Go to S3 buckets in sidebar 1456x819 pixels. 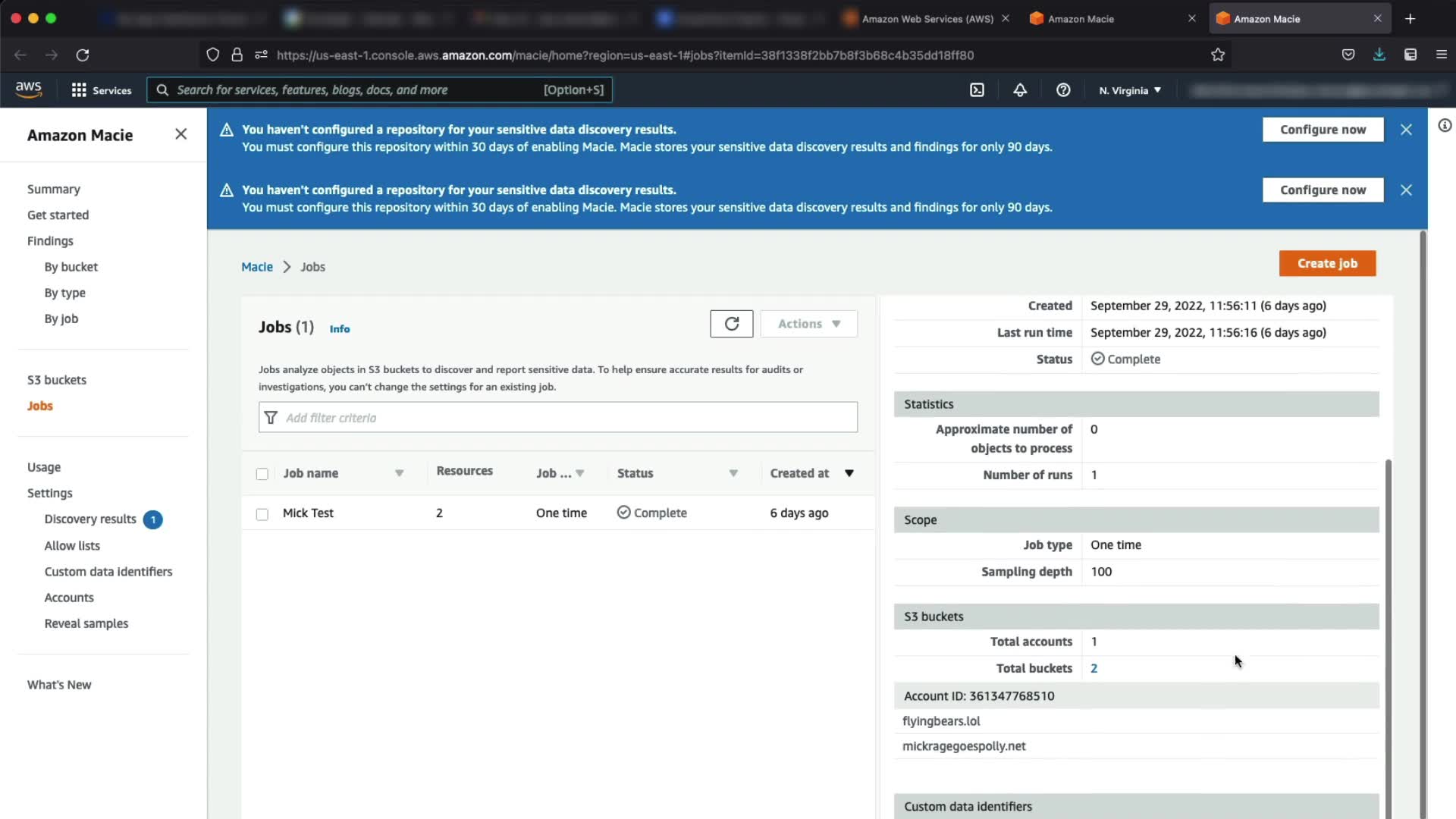point(57,380)
